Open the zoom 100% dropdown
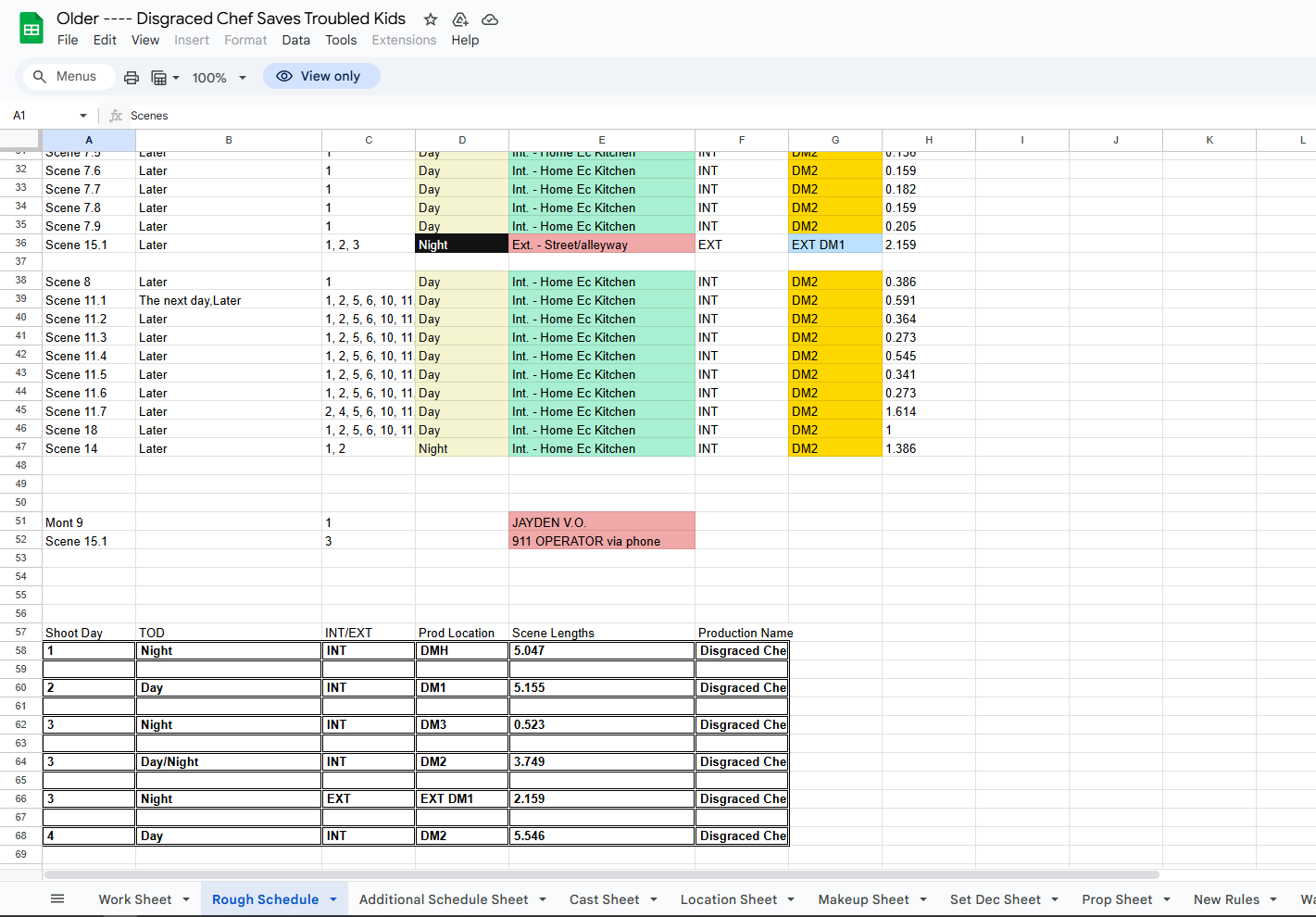 pyautogui.click(x=219, y=78)
